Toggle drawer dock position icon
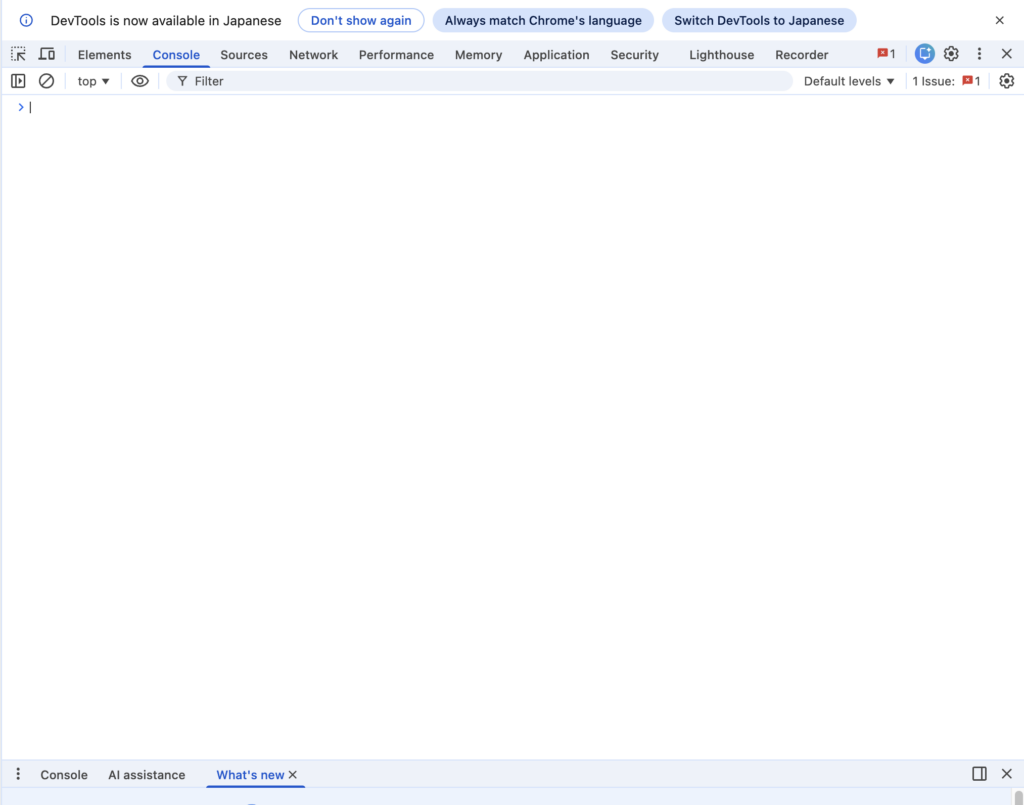This screenshot has width=1024, height=805. [x=979, y=774]
